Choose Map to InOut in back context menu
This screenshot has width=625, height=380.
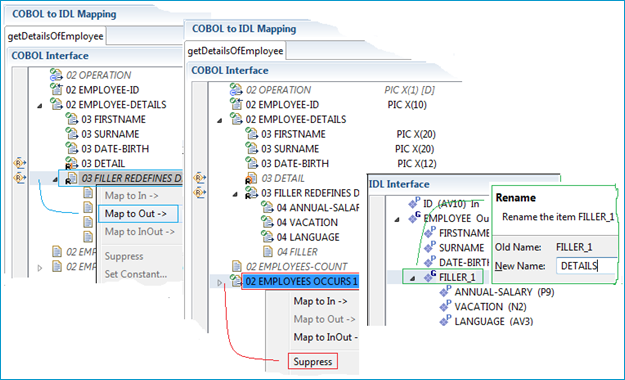[x=140, y=232]
